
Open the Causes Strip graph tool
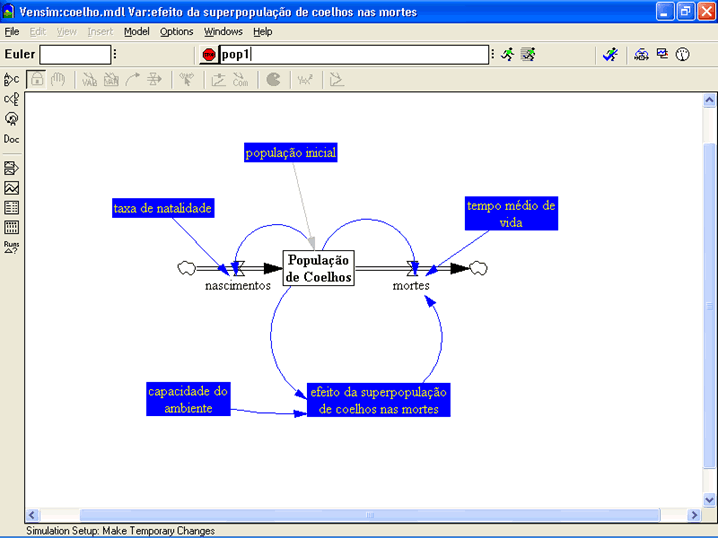point(12,167)
